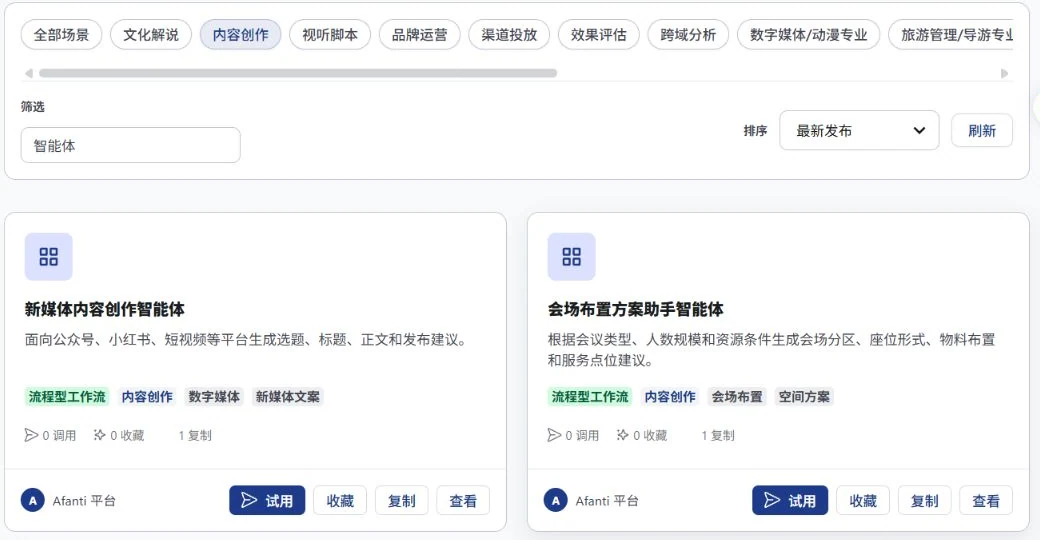This screenshot has height=540, width=1040.
Task: Click right arrow of horizontal tag scrollbar
Action: coord(1004,73)
